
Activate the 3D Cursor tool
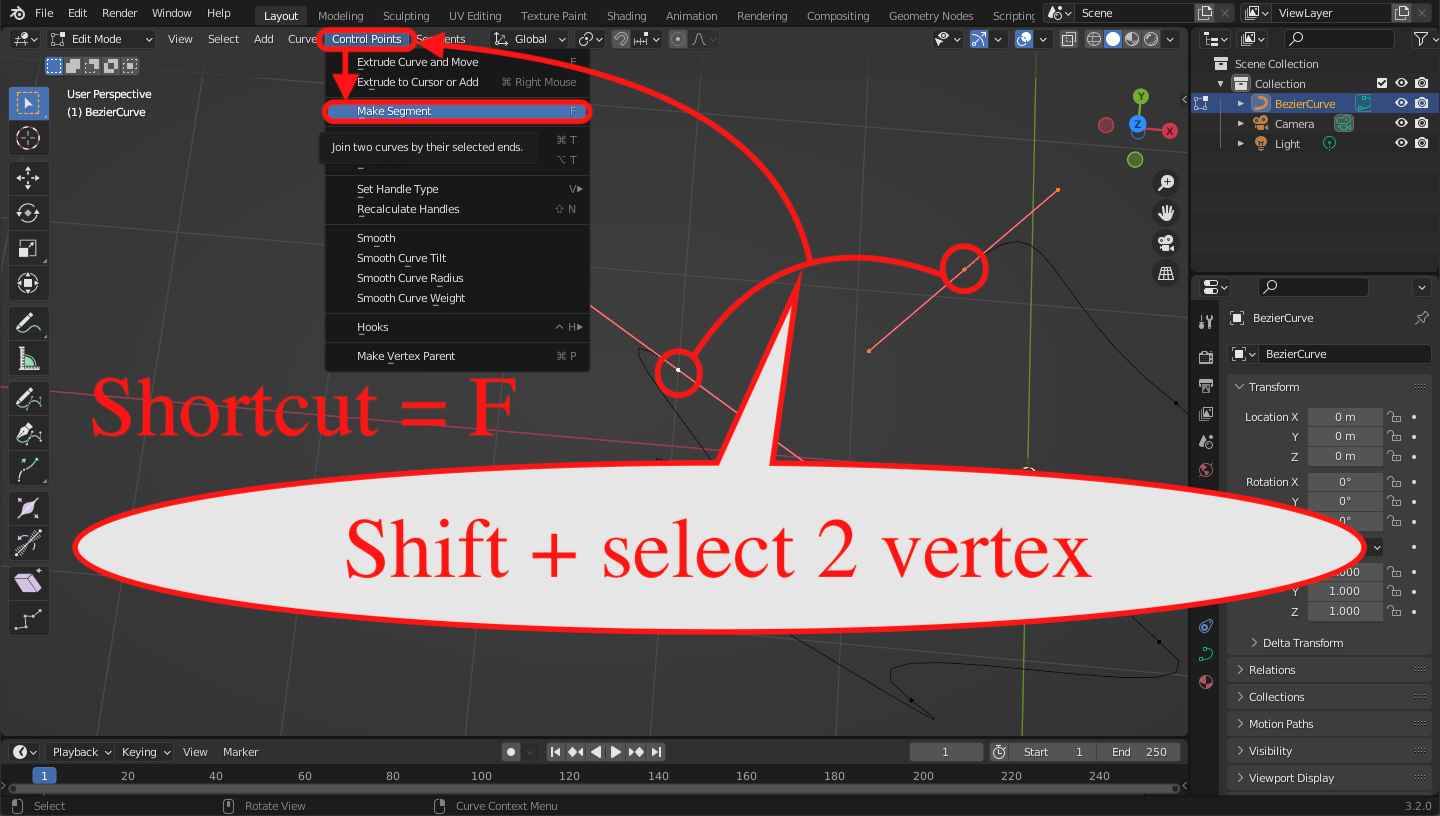click(28, 139)
